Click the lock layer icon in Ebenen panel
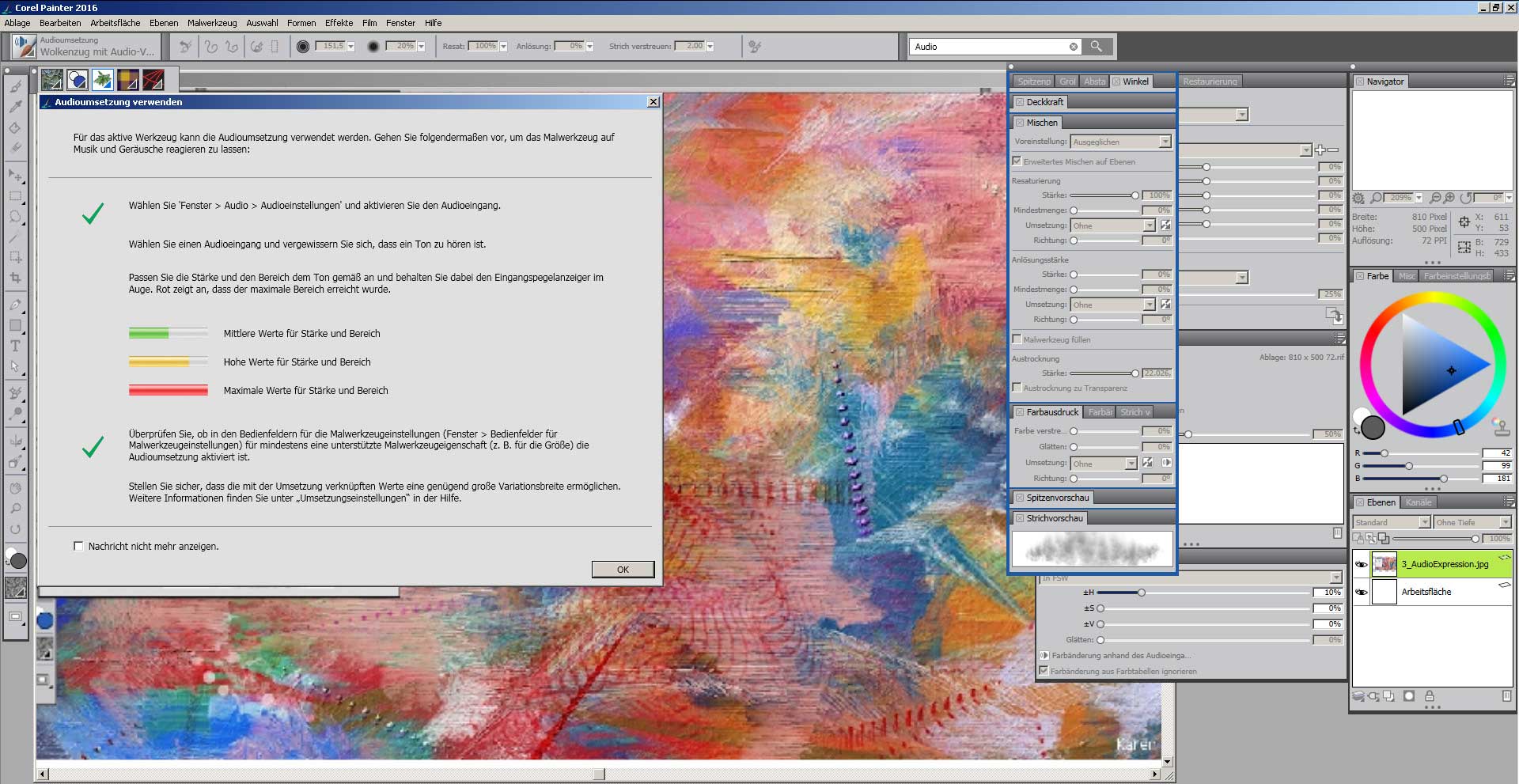 click(x=1430, y=696)
